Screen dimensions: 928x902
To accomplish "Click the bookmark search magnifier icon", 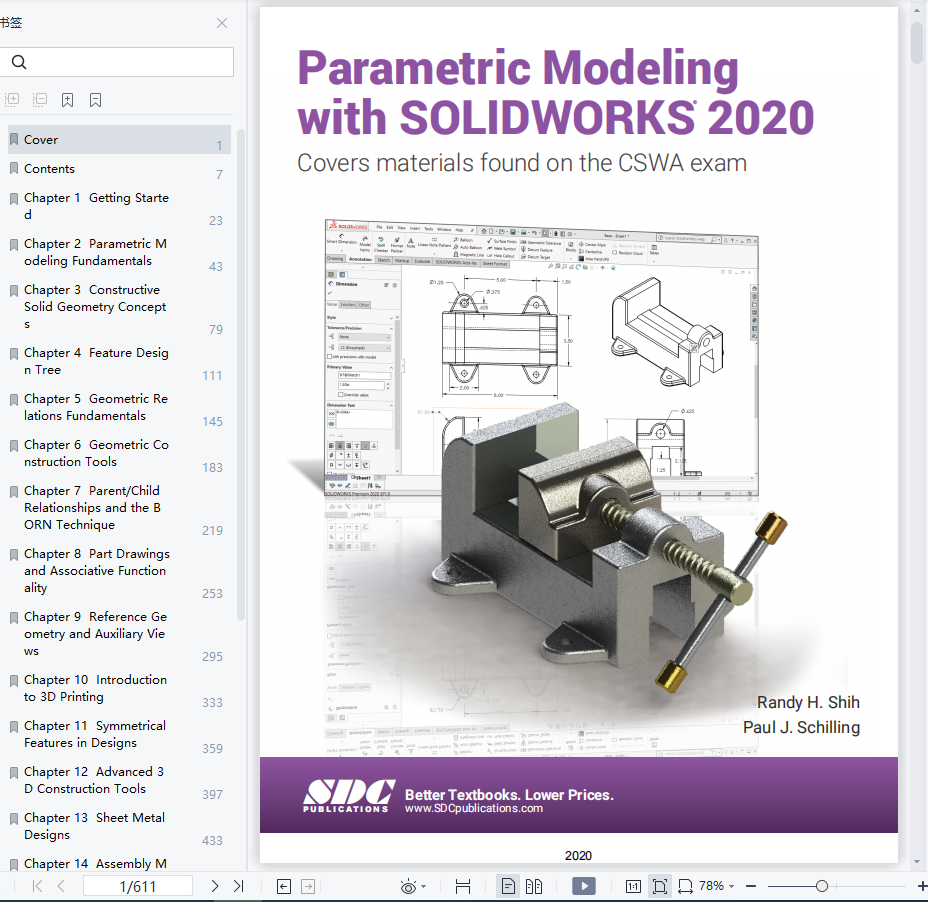I will coord(19,62).
